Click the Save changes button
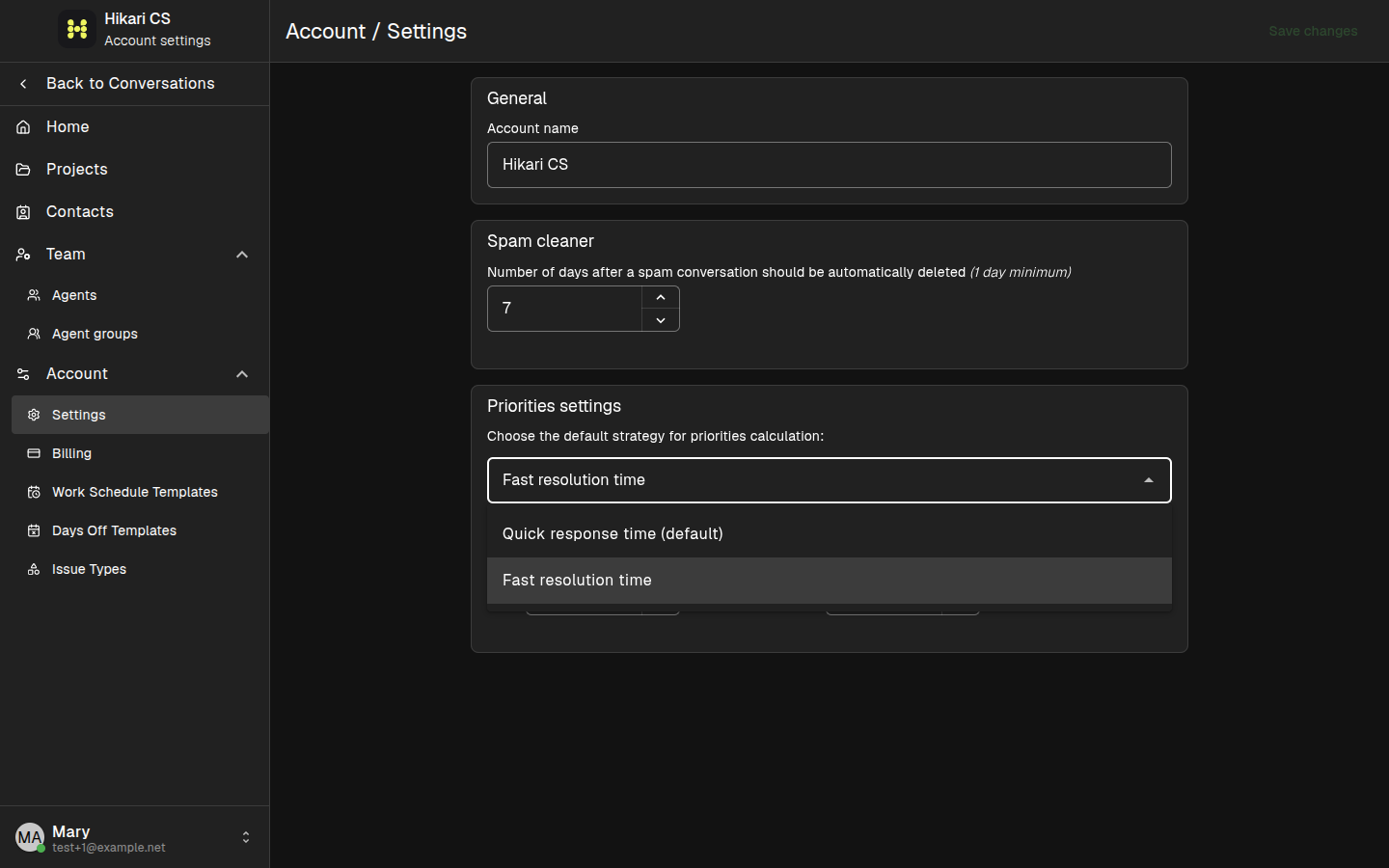1389x868 pixels. [x=1313, y=31]
